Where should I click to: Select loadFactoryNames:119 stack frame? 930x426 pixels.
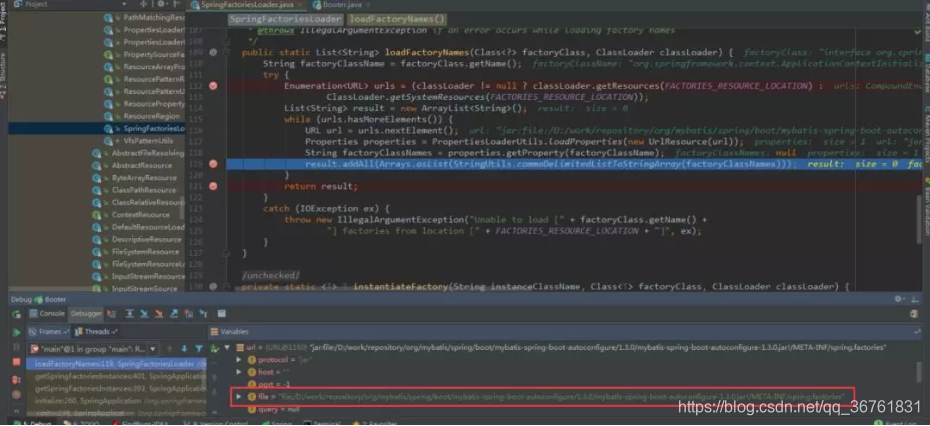click(x=116, y=364)
